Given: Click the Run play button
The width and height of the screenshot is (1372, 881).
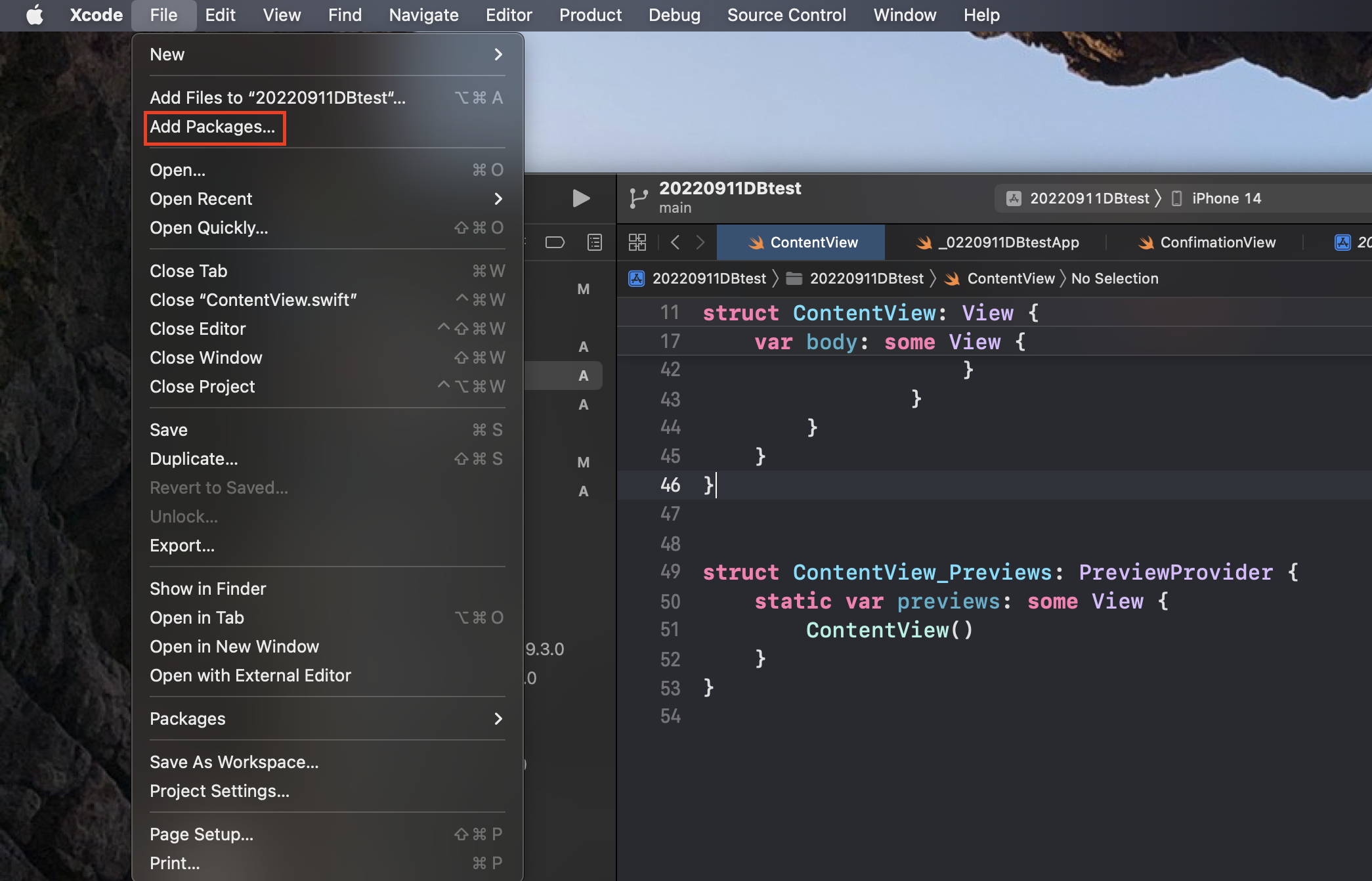Looking at the screenshot, I should pyautogui.click(x=581, y=198).
